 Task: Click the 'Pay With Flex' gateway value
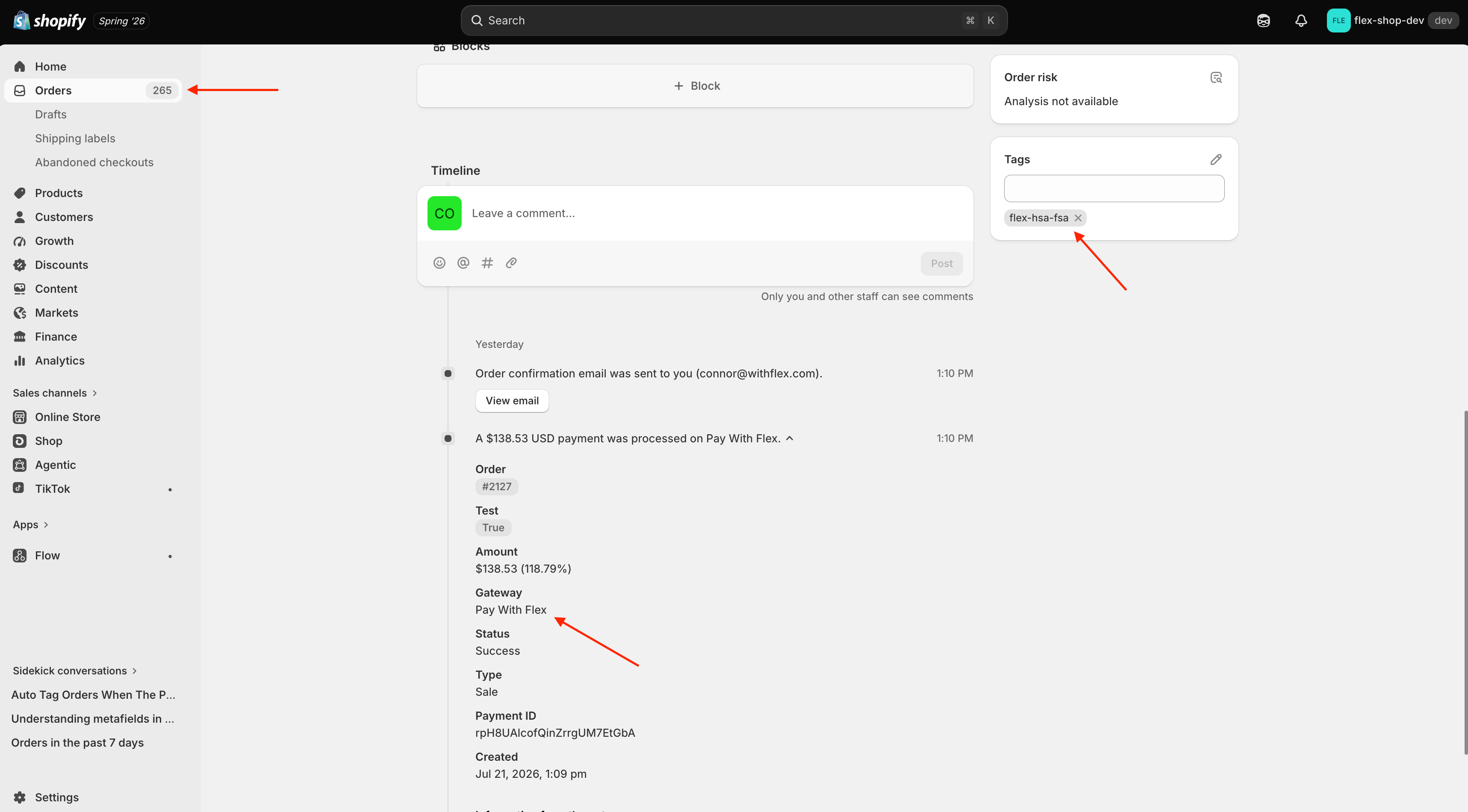click(x=510, y=610)
